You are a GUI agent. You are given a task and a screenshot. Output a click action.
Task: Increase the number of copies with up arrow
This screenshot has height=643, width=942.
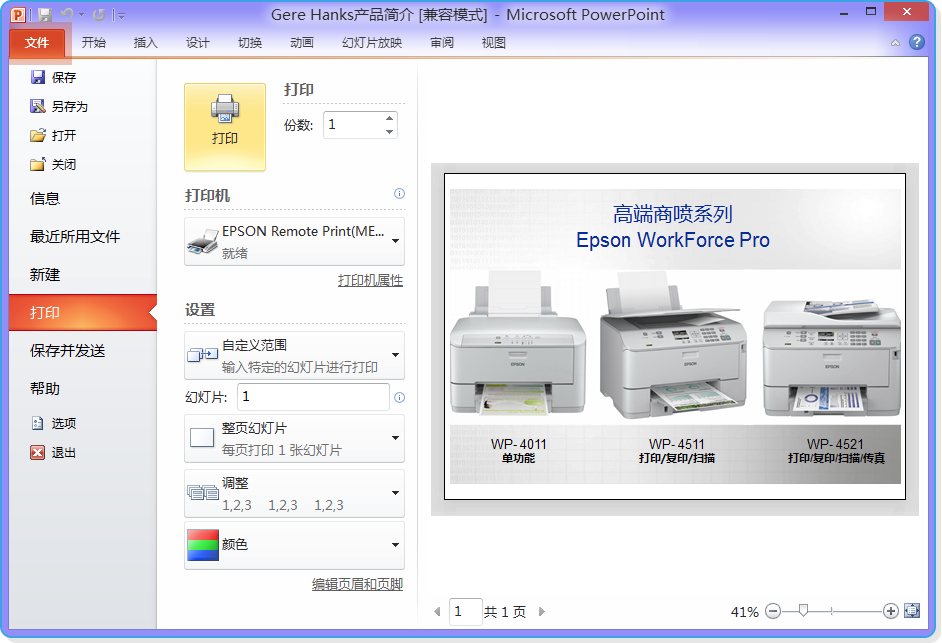(x=389, y=119)
